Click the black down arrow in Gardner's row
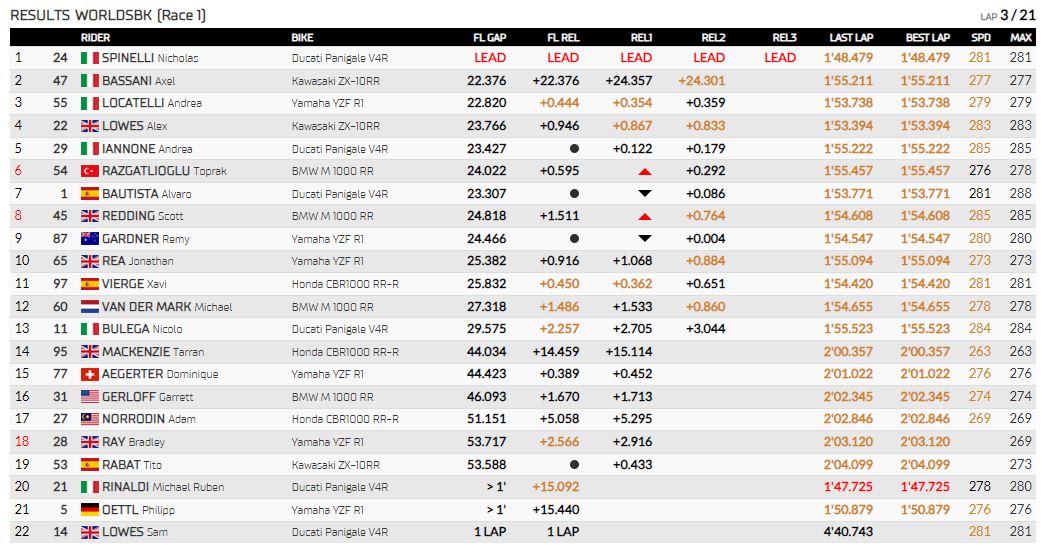Screen dimensions: 1058x552 [x=645, y=238]
